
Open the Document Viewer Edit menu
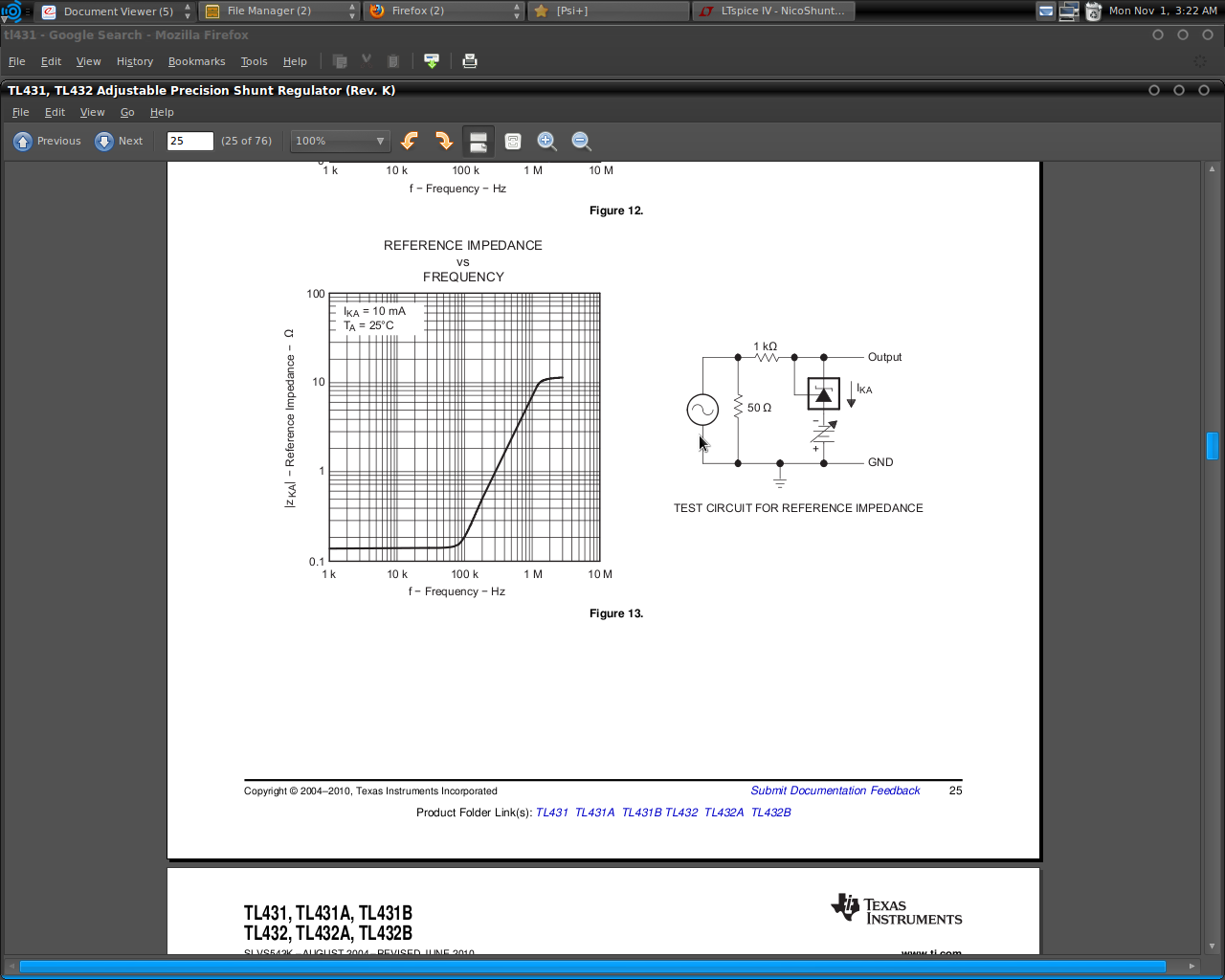coord(55,112)
